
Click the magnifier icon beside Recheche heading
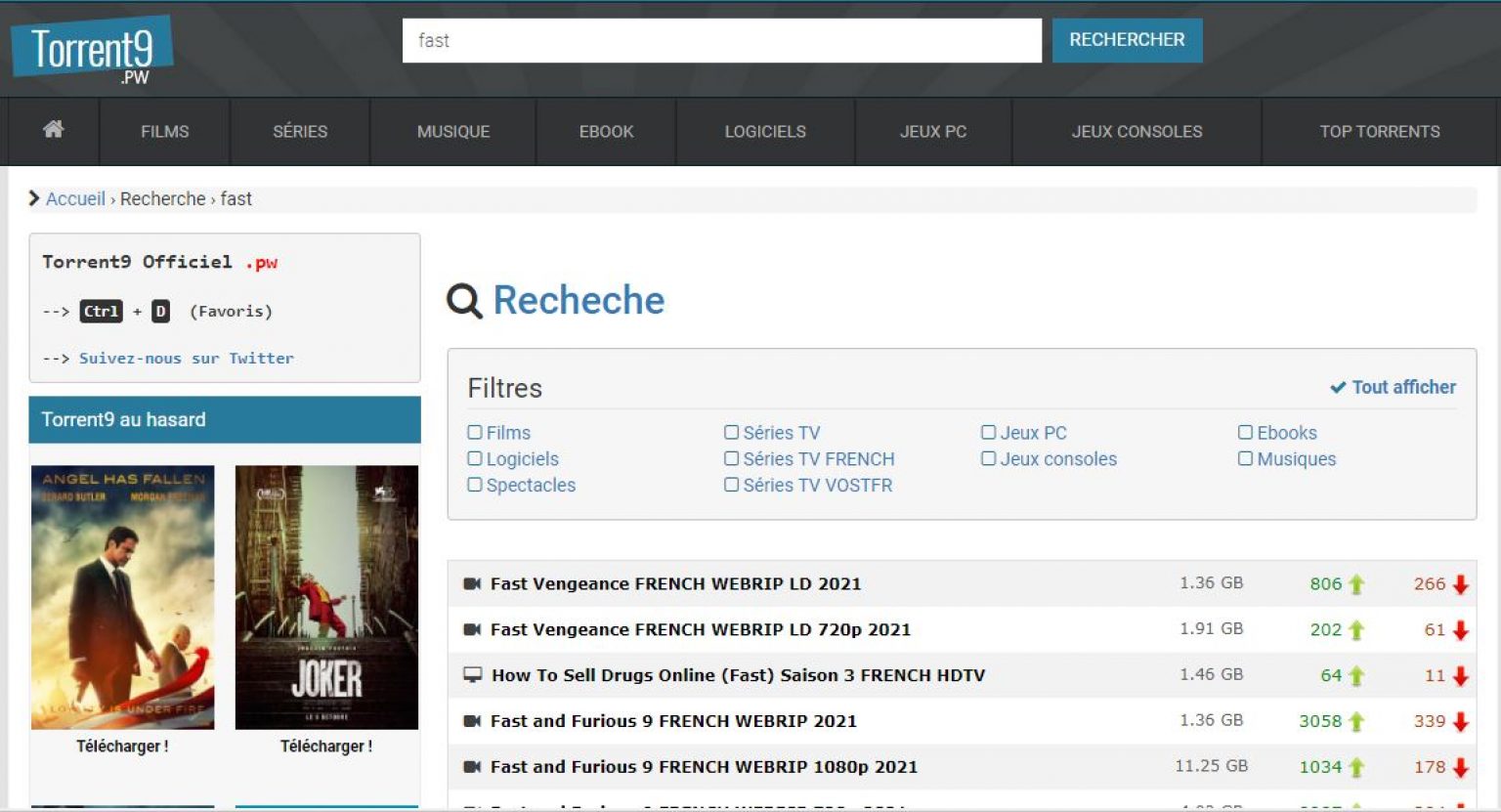tap(464, 301)
